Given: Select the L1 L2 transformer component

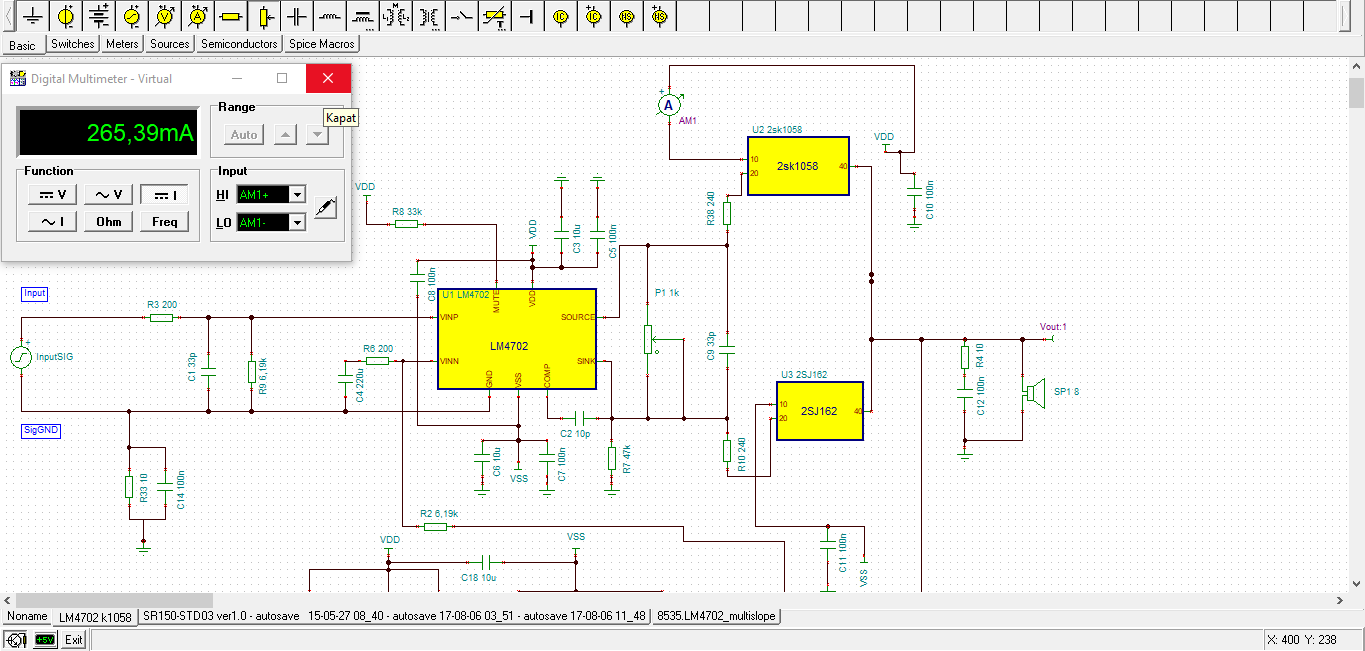Looking at the screenshot, I should coord(396,16).
